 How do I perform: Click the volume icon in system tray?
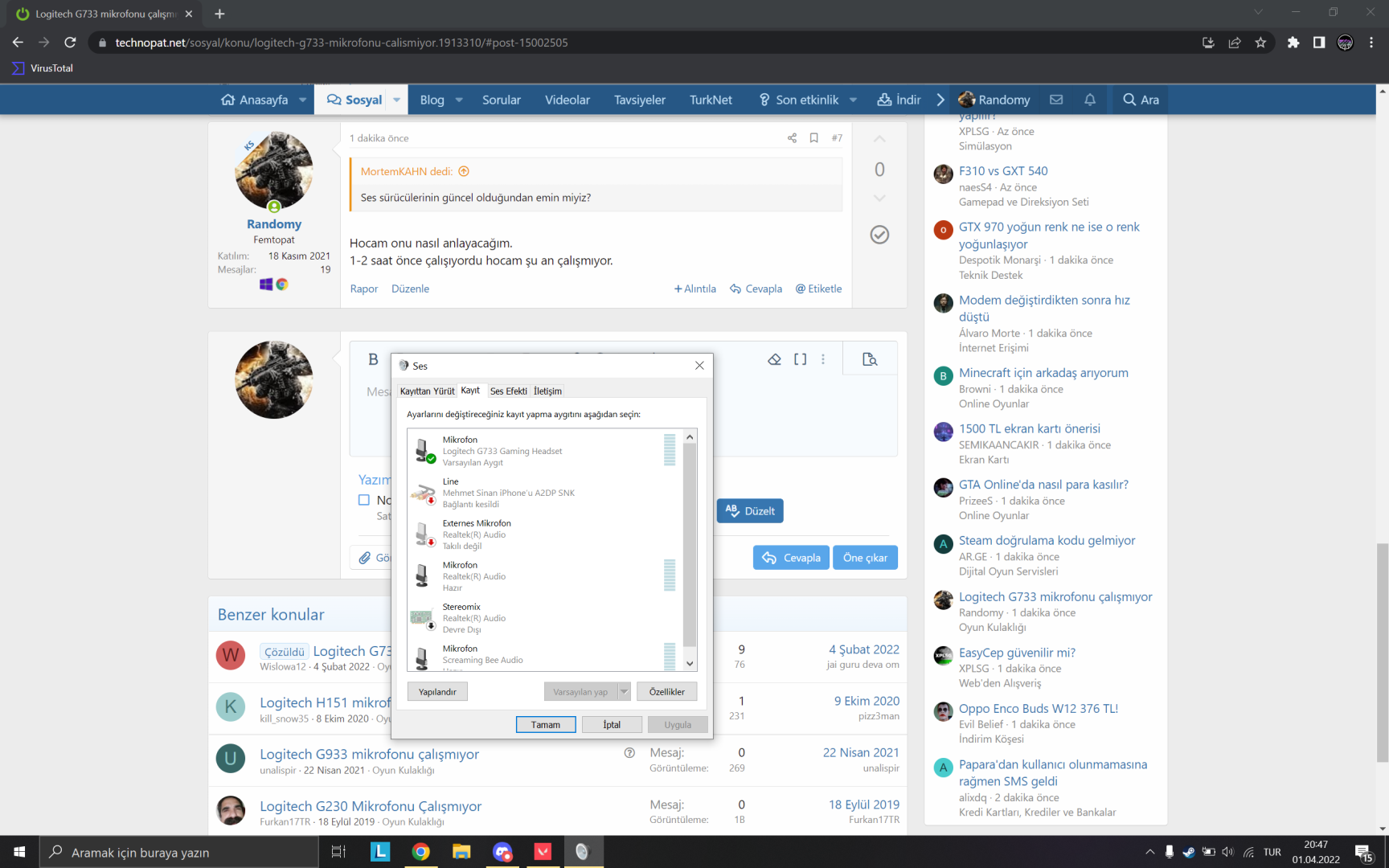click(1227, 852)
